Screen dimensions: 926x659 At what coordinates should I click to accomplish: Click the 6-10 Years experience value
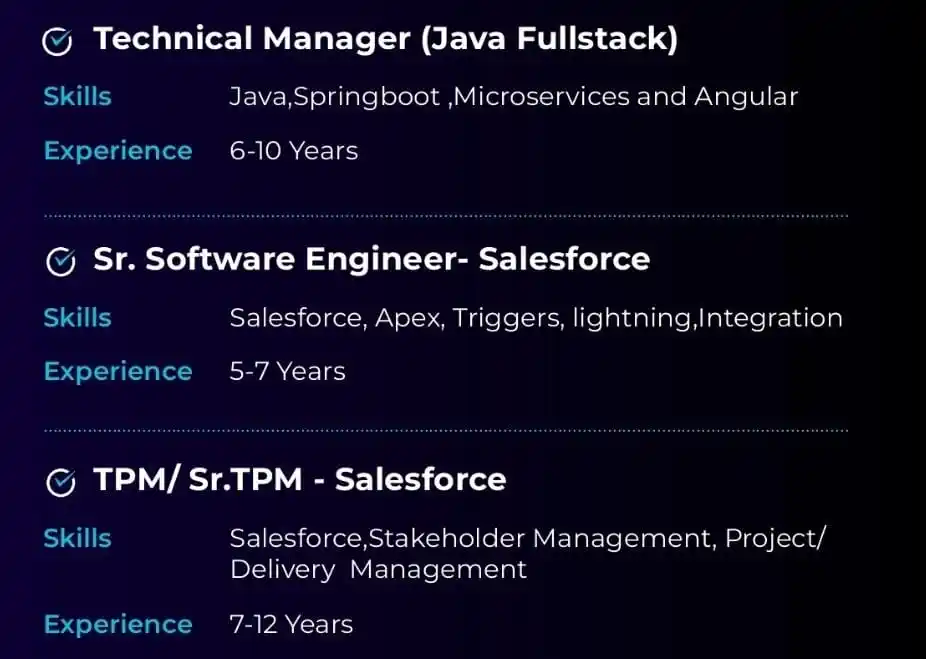(x=294, y=151)
